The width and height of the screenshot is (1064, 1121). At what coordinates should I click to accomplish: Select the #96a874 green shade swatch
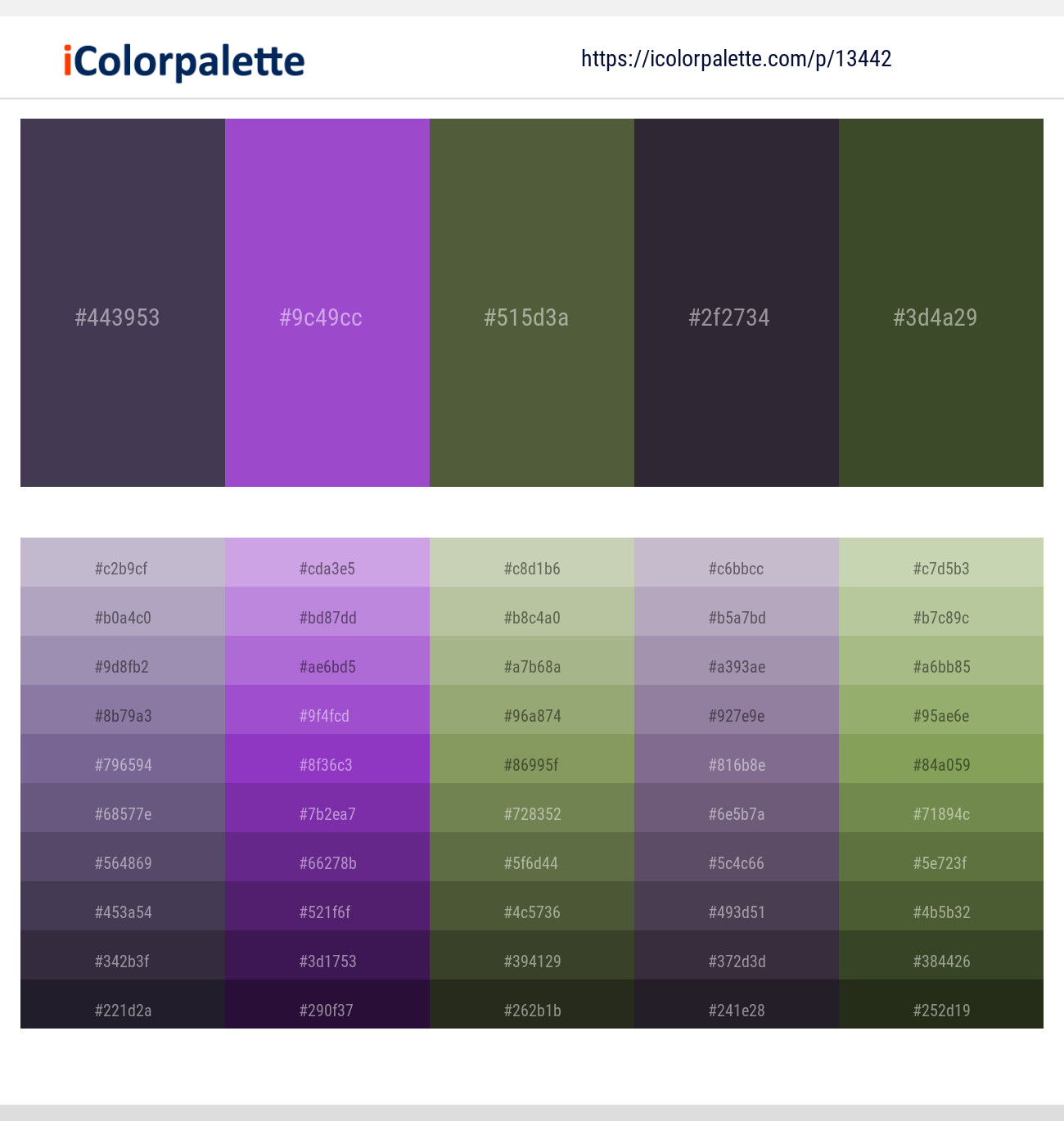coord(531,715)
